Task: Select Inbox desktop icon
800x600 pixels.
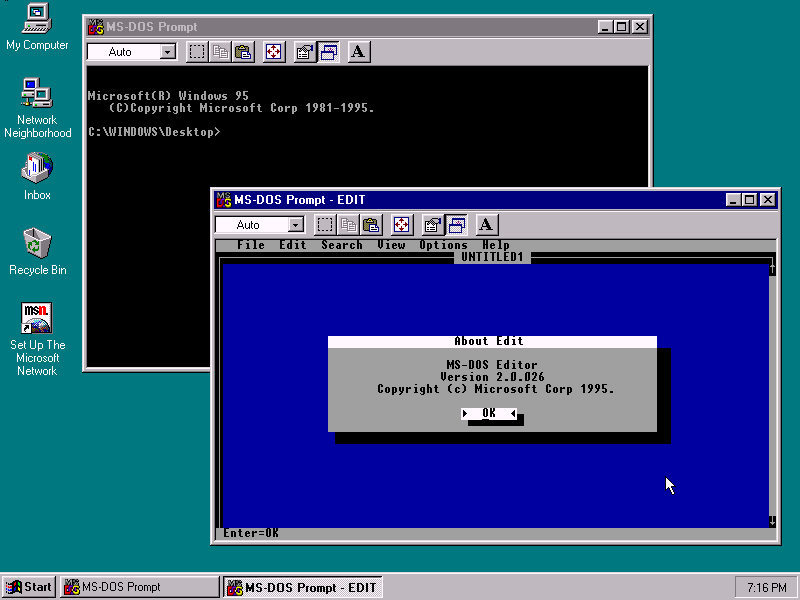Action: pos(37,177)
